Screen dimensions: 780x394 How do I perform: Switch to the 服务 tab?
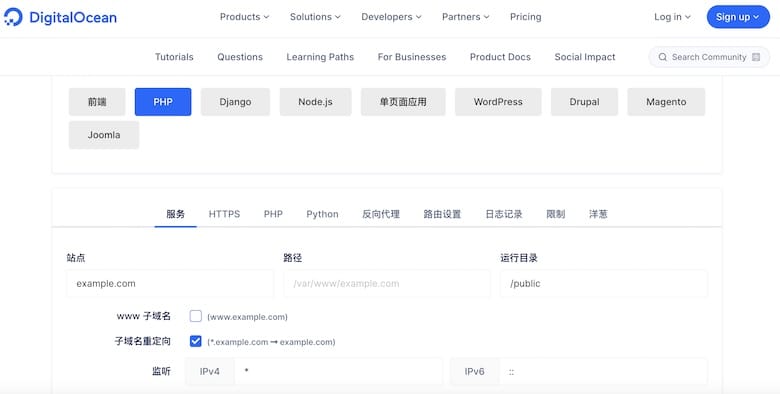(176, 214)
